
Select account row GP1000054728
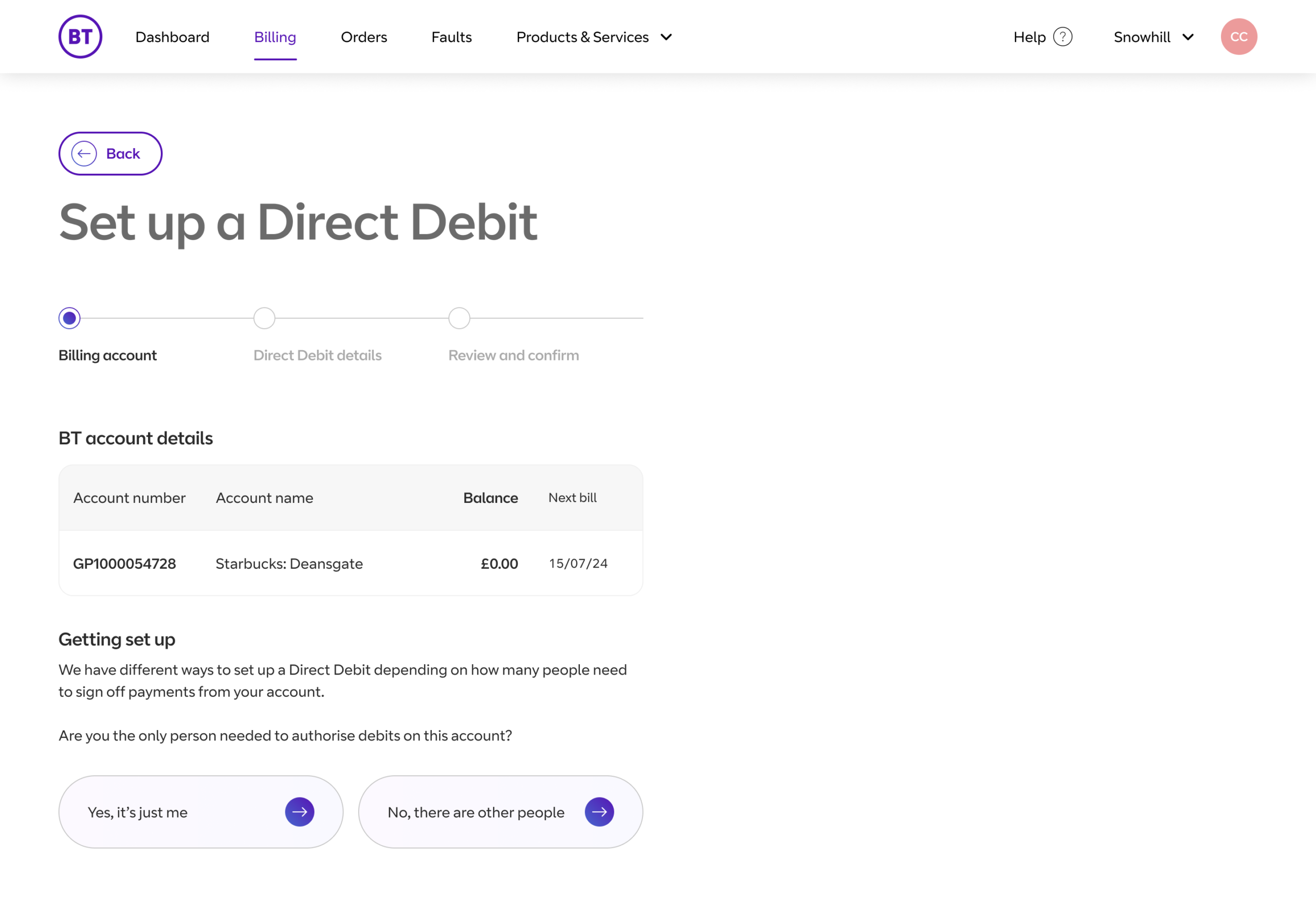[351, 563]
